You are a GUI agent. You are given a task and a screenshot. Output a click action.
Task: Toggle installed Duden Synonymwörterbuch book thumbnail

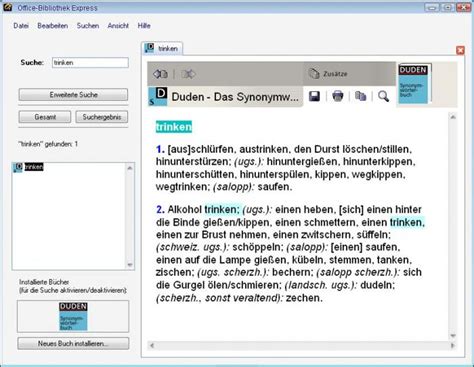(73, 316)
